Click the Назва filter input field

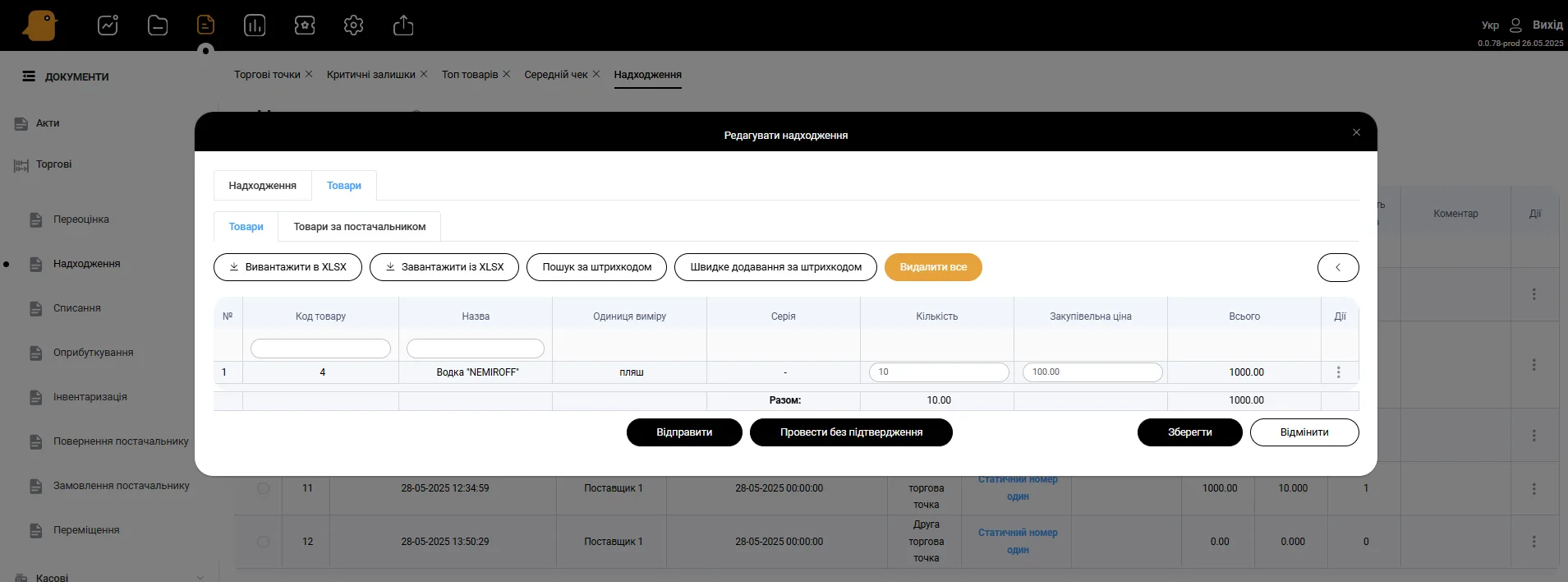click(475, 349)
